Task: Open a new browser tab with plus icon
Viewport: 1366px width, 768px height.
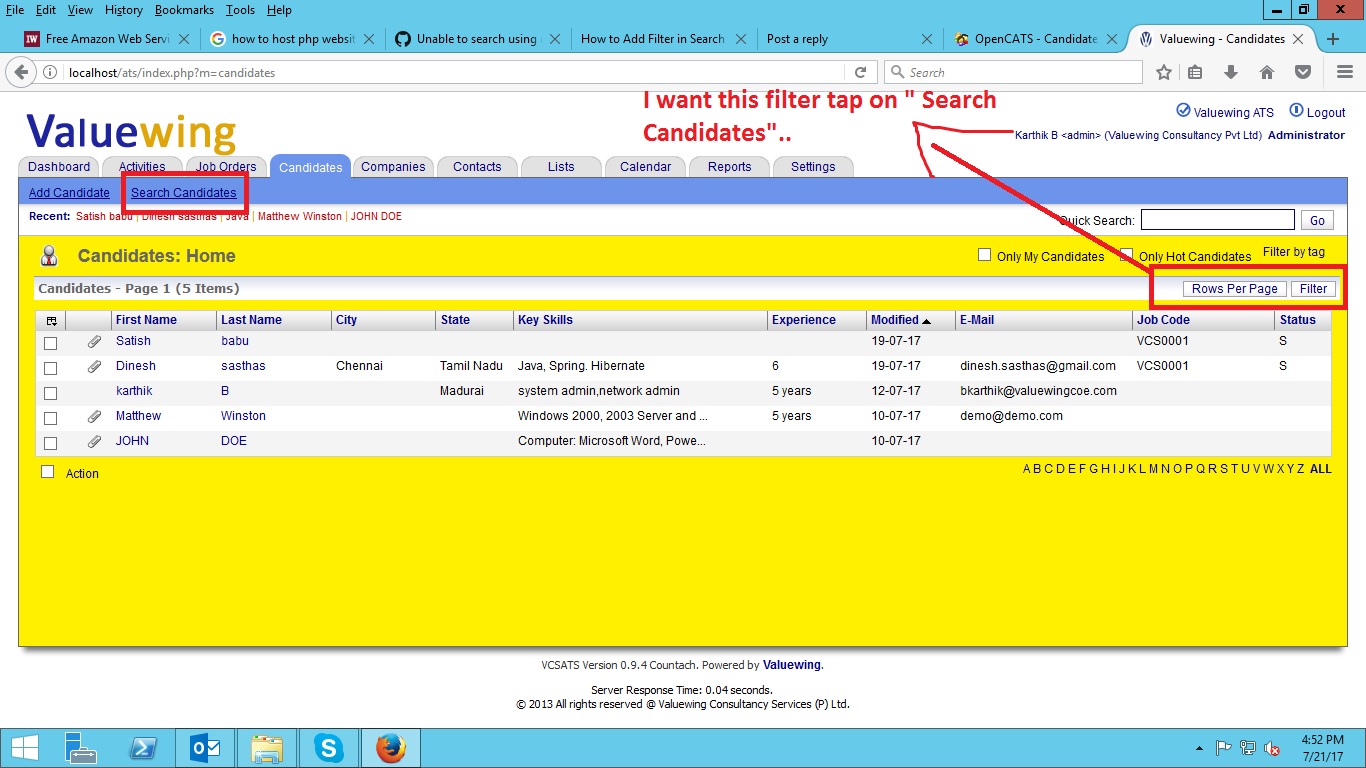Action: point(1333,39)
